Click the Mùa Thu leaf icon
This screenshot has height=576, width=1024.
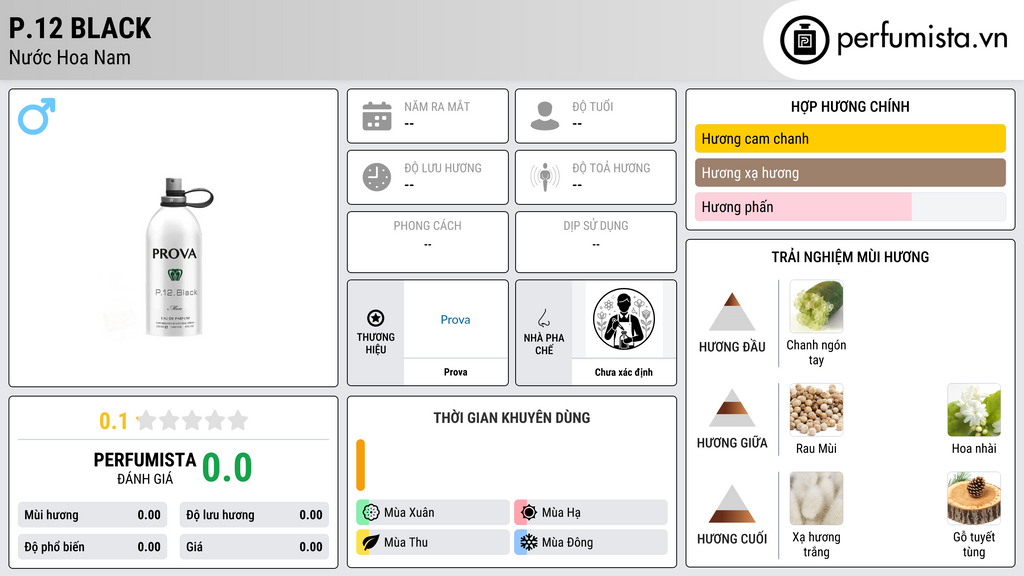tap(371, 542)
